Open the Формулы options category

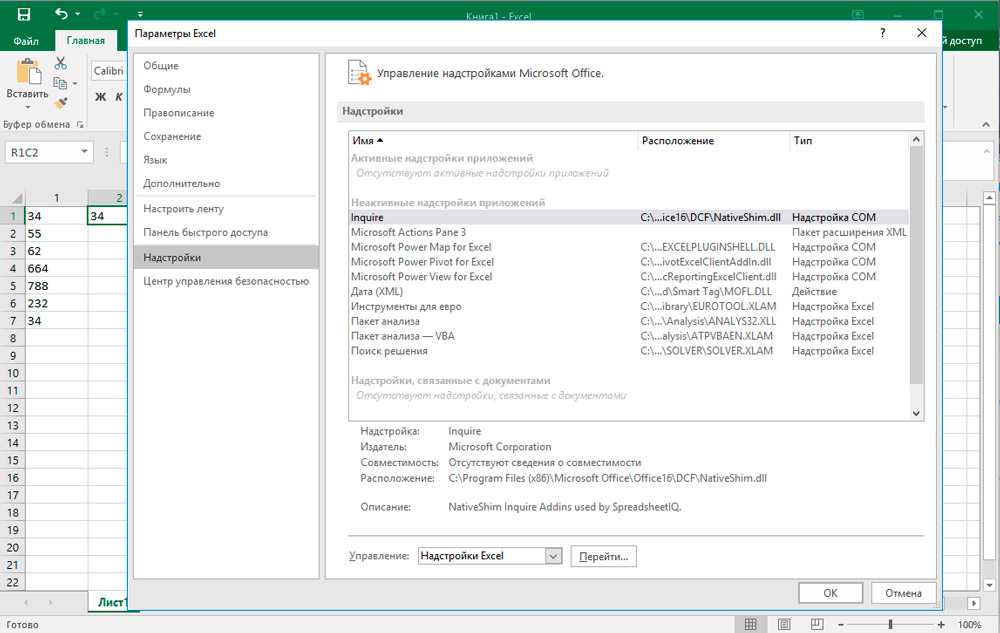(166, 89)
